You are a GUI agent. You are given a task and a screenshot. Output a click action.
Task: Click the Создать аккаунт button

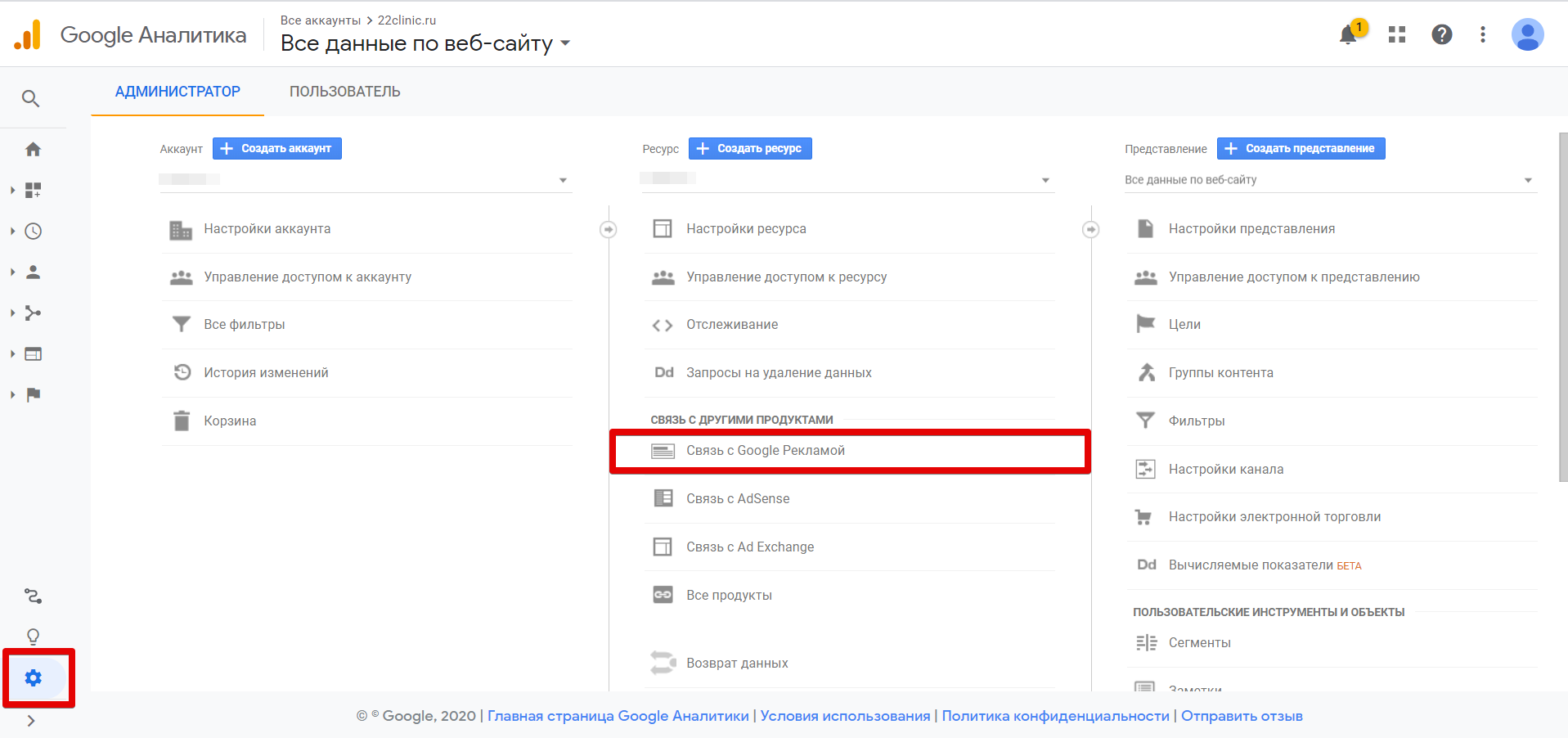(277, 149)
